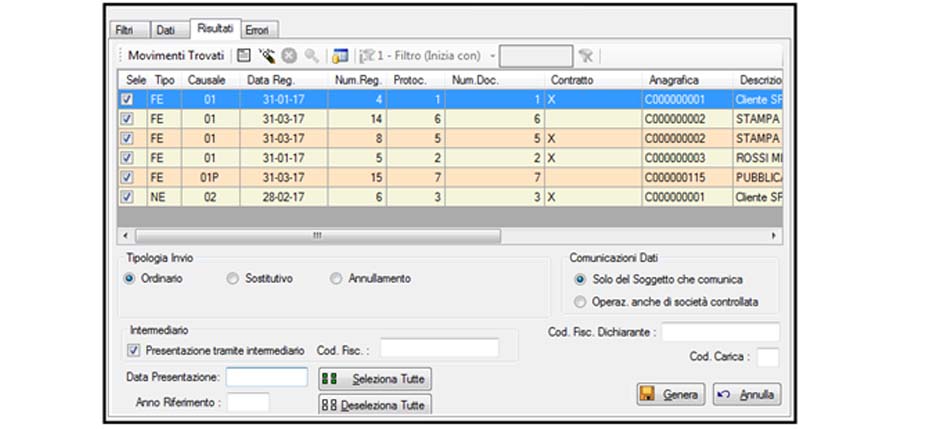Open the Risultati tab
Viewport: 928px width, 429px height.
[215, 28]
